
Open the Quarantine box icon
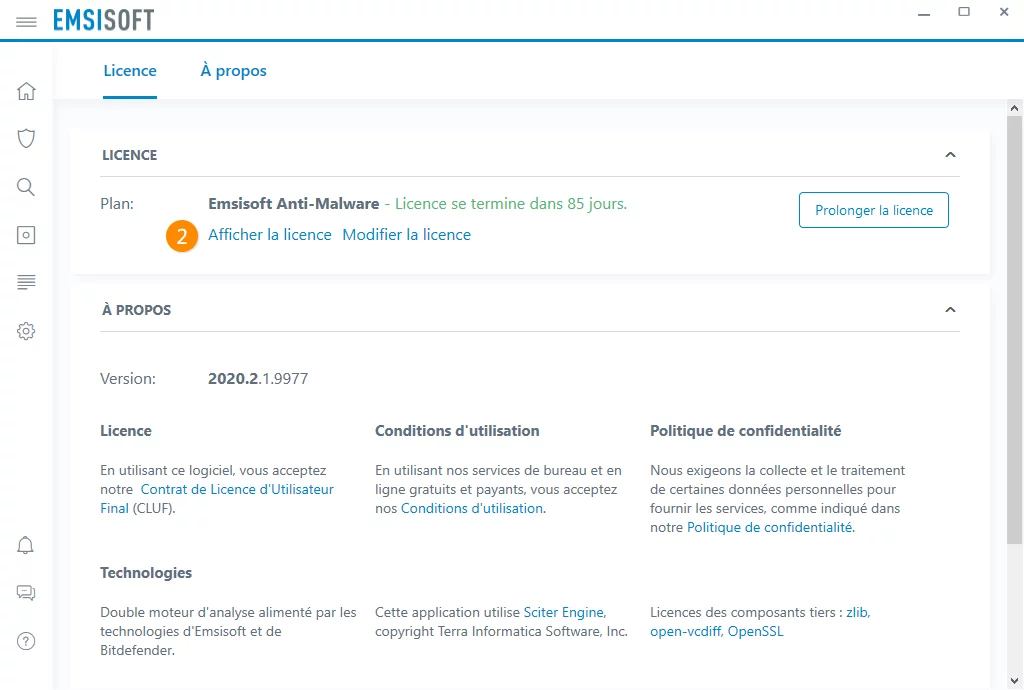[26, 235]
